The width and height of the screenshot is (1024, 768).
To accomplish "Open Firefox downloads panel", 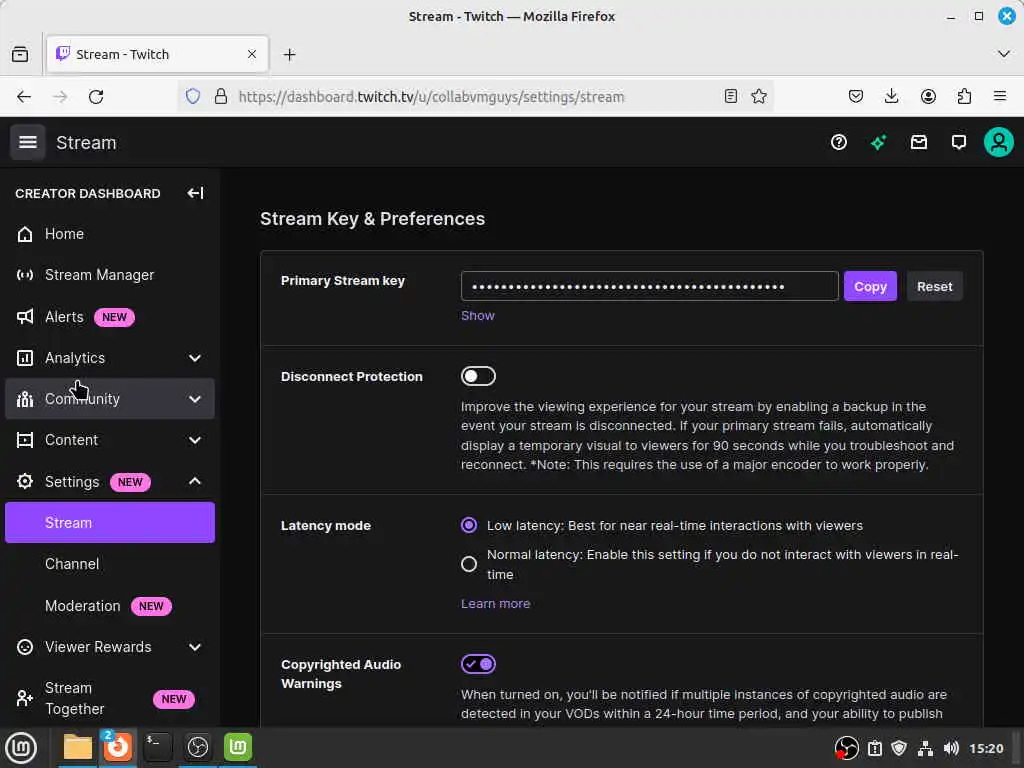I will (x=891, y=97).
